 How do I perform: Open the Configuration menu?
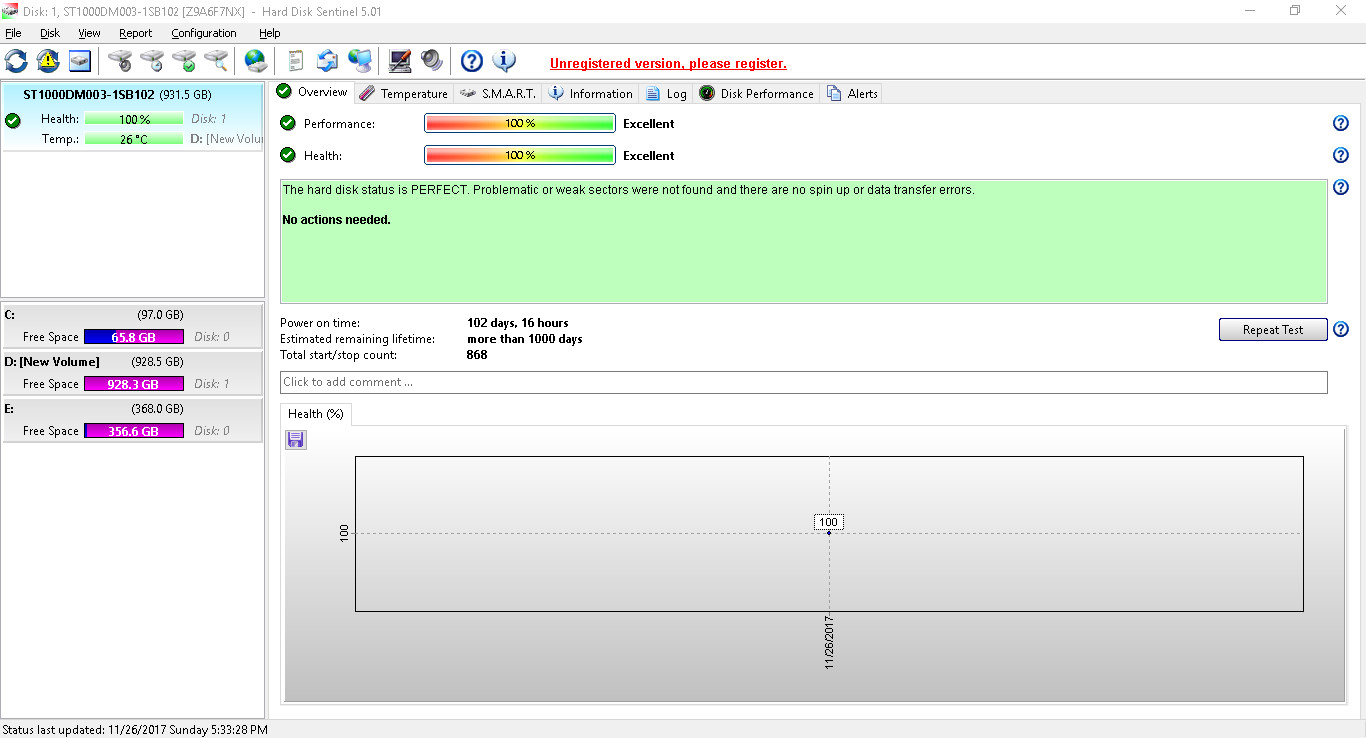(x=203, y=33)
